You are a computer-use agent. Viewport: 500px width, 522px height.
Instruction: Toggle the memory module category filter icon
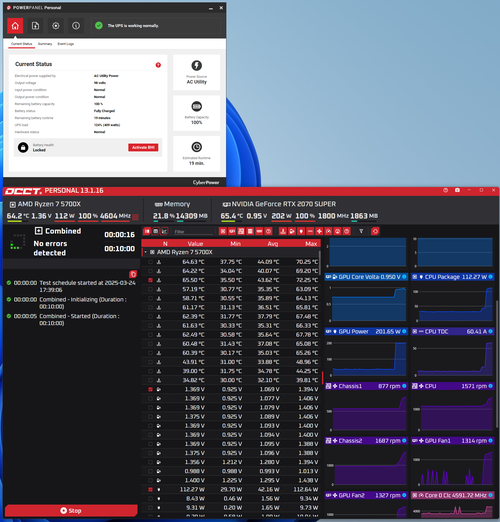coord(259,231)
